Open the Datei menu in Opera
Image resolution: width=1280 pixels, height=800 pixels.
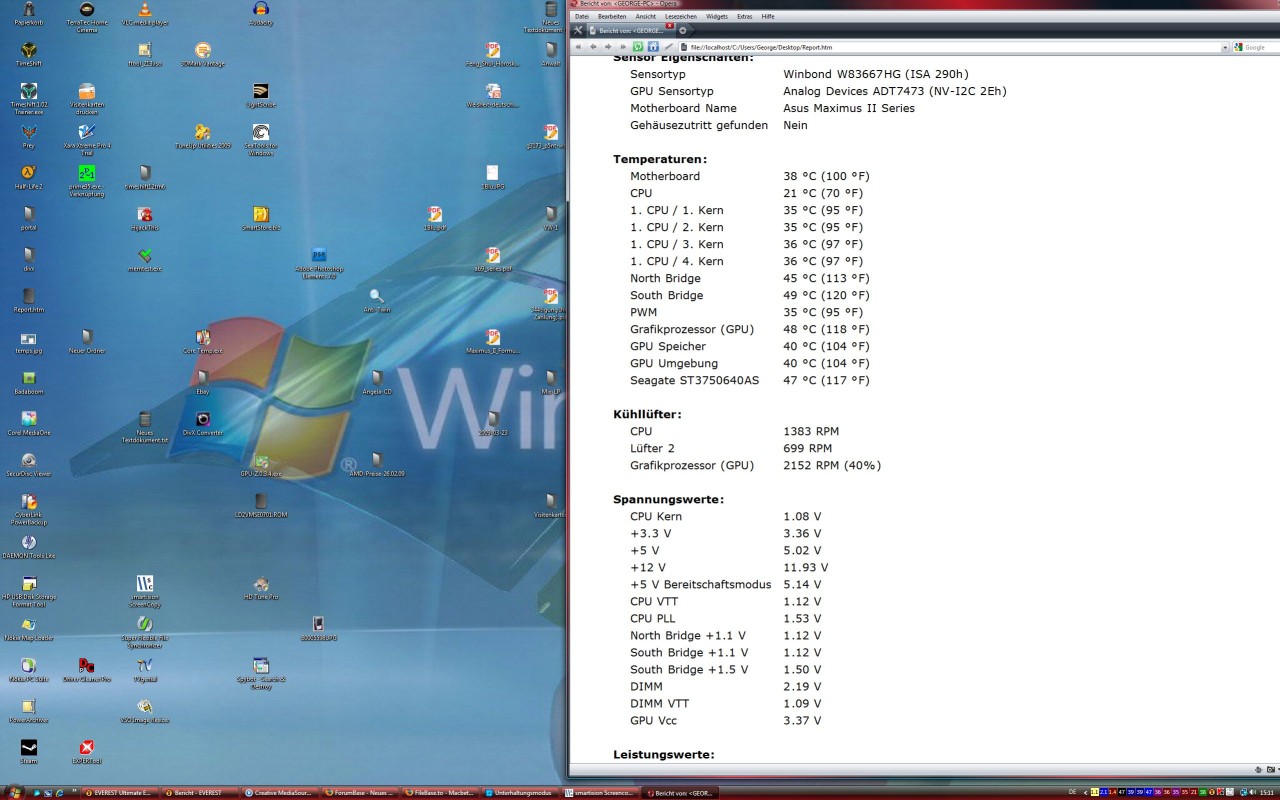(x=582, y=16)
